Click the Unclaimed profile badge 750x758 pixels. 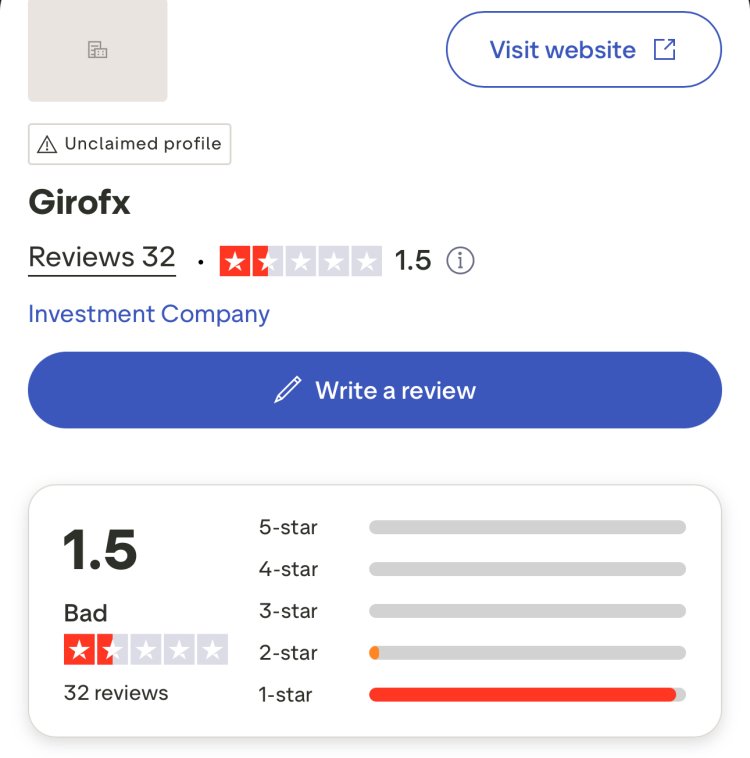(130, 144)
